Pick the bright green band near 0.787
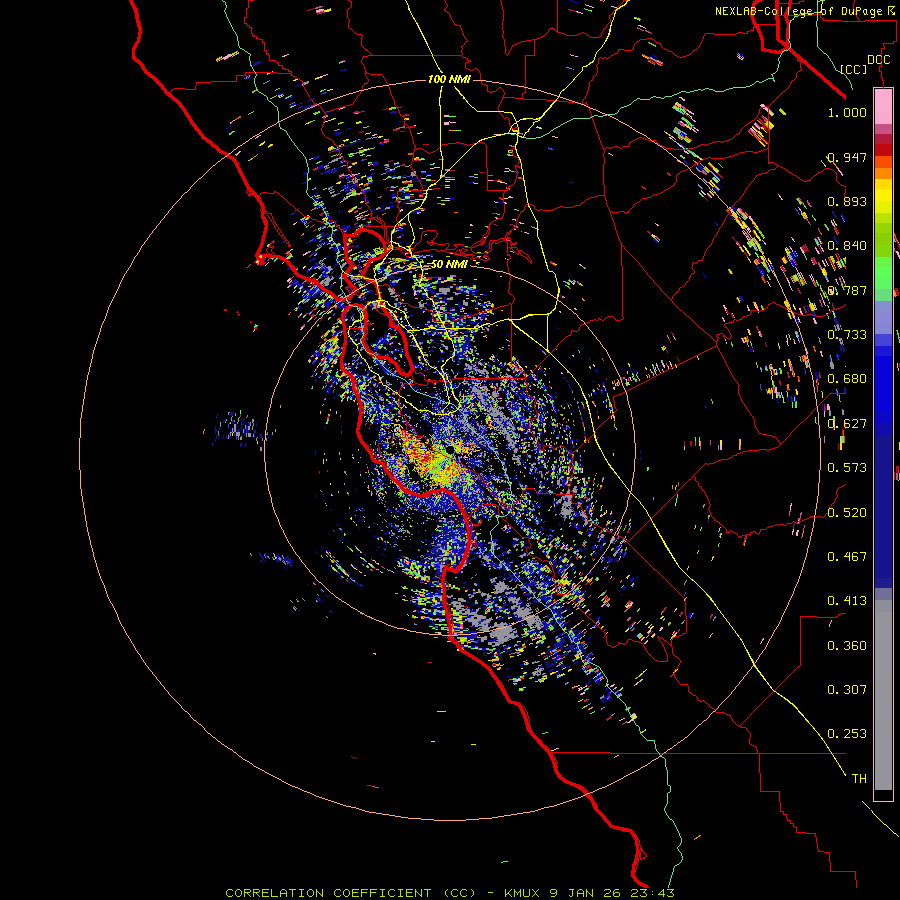Screen dimensions: 900x900 (x=883, y=273)
